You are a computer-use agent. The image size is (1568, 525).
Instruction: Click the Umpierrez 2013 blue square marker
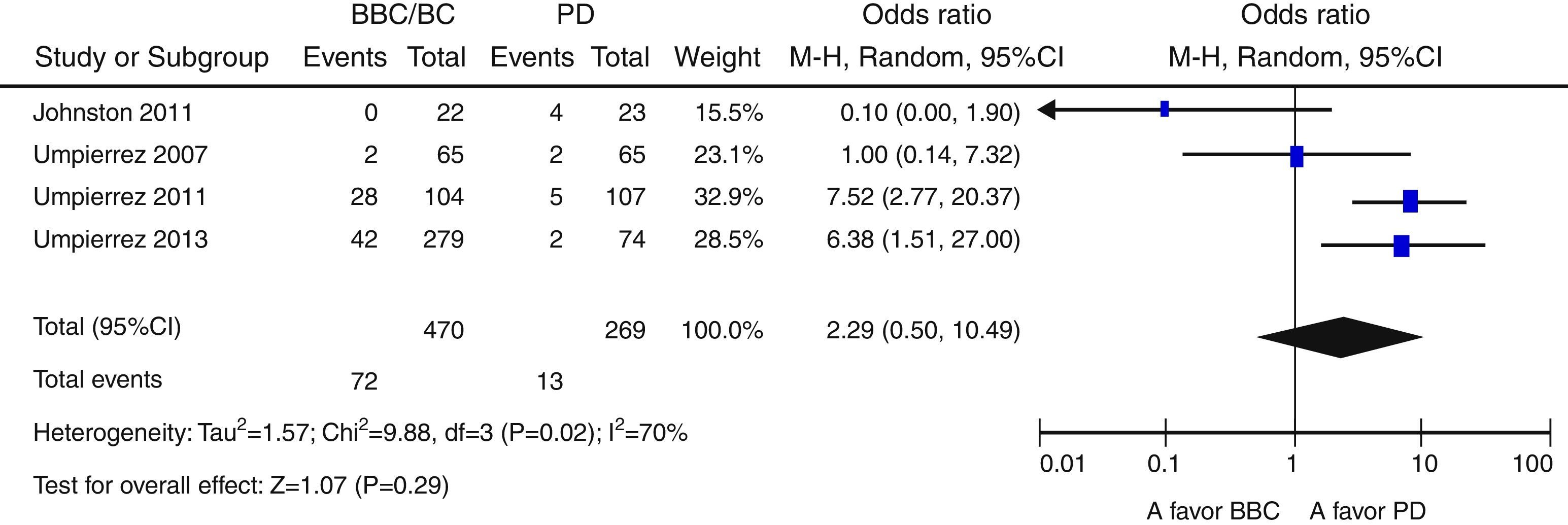[x=1401, y=246]
